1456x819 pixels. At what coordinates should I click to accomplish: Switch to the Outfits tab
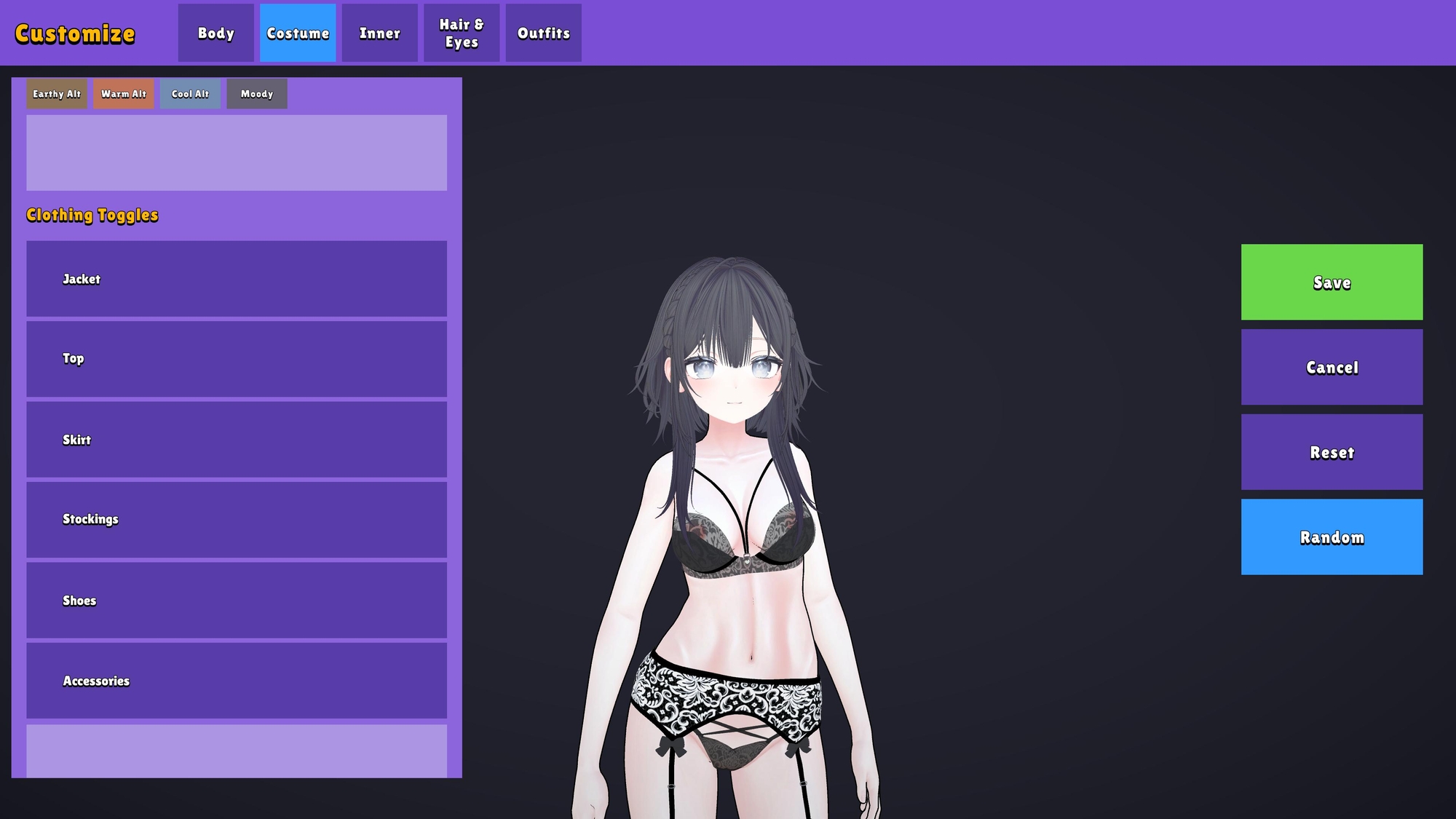point(543,33)
